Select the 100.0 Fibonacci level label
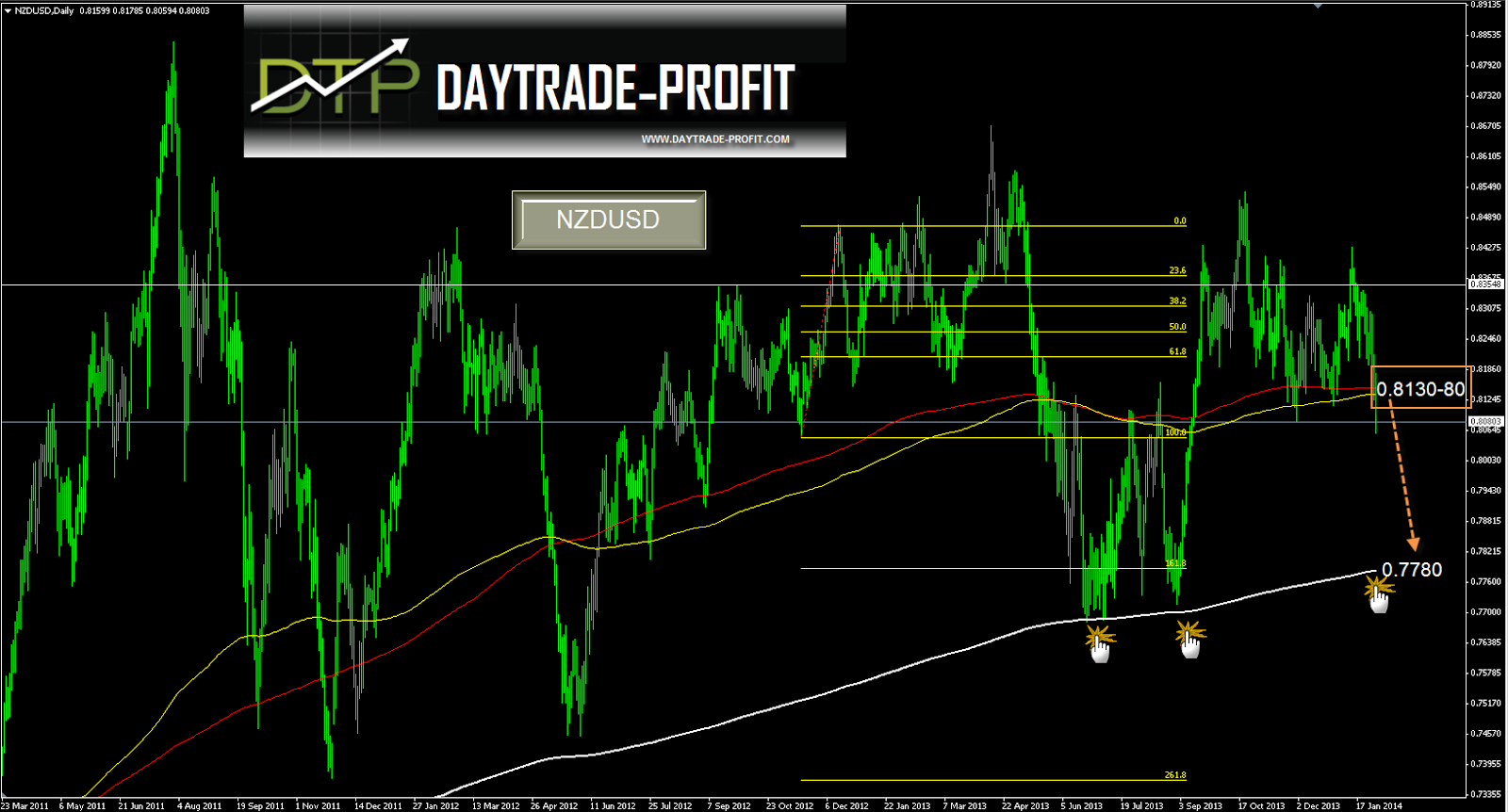1508x812 pixels. pos(1175,432)
